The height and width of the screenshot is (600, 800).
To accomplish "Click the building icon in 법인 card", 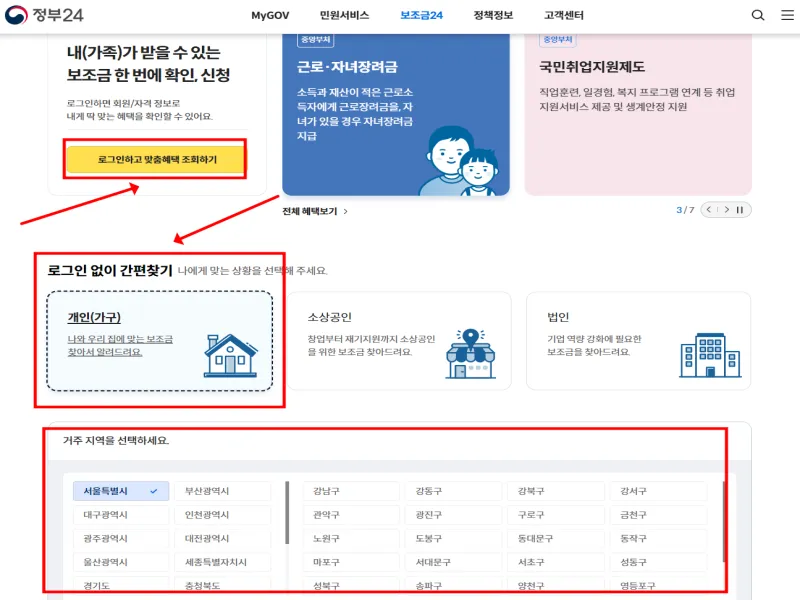I will pyautogui.click(x=709, y=354).
